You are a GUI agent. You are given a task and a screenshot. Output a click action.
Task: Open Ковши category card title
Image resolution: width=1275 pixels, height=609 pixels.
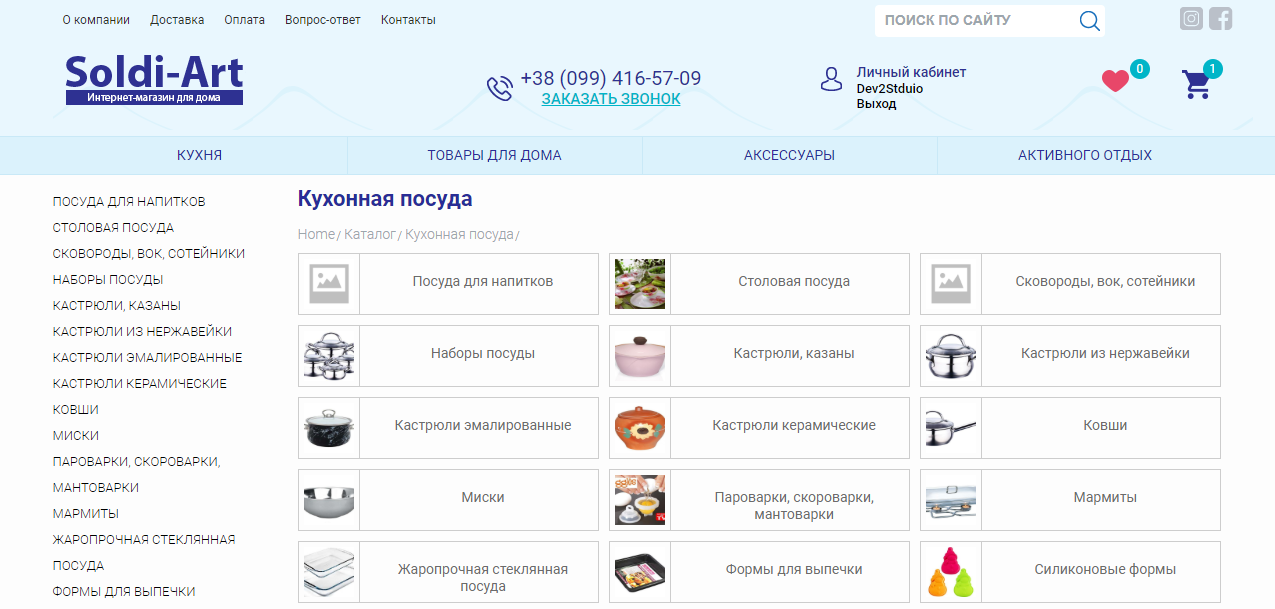click(1105, 426)
